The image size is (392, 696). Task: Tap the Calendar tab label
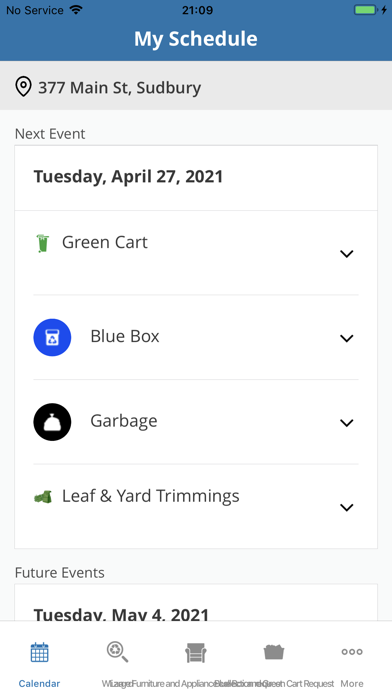39,684
